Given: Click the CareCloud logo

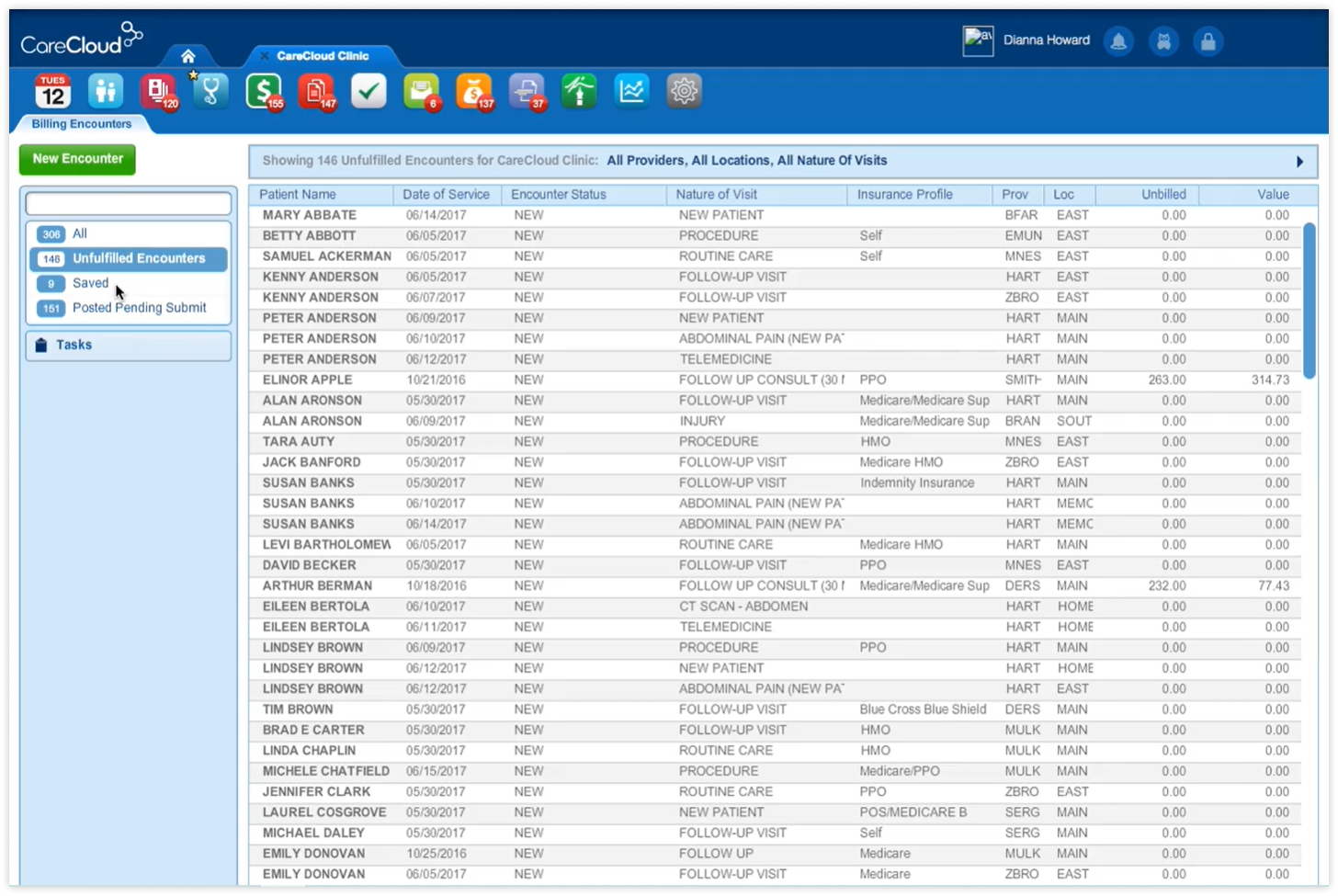Looking at the screenshot, I should (81, 40).
